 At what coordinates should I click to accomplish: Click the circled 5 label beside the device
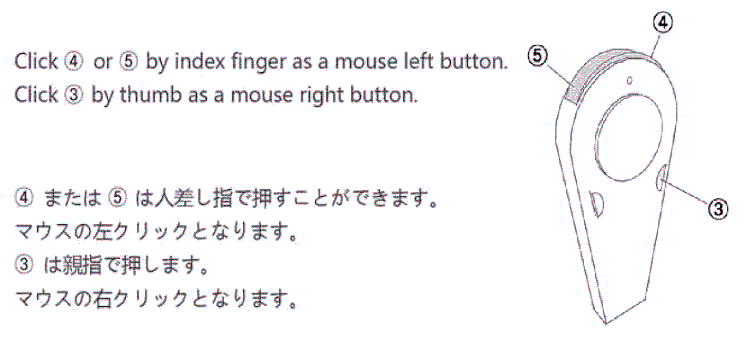coord(537,56)
